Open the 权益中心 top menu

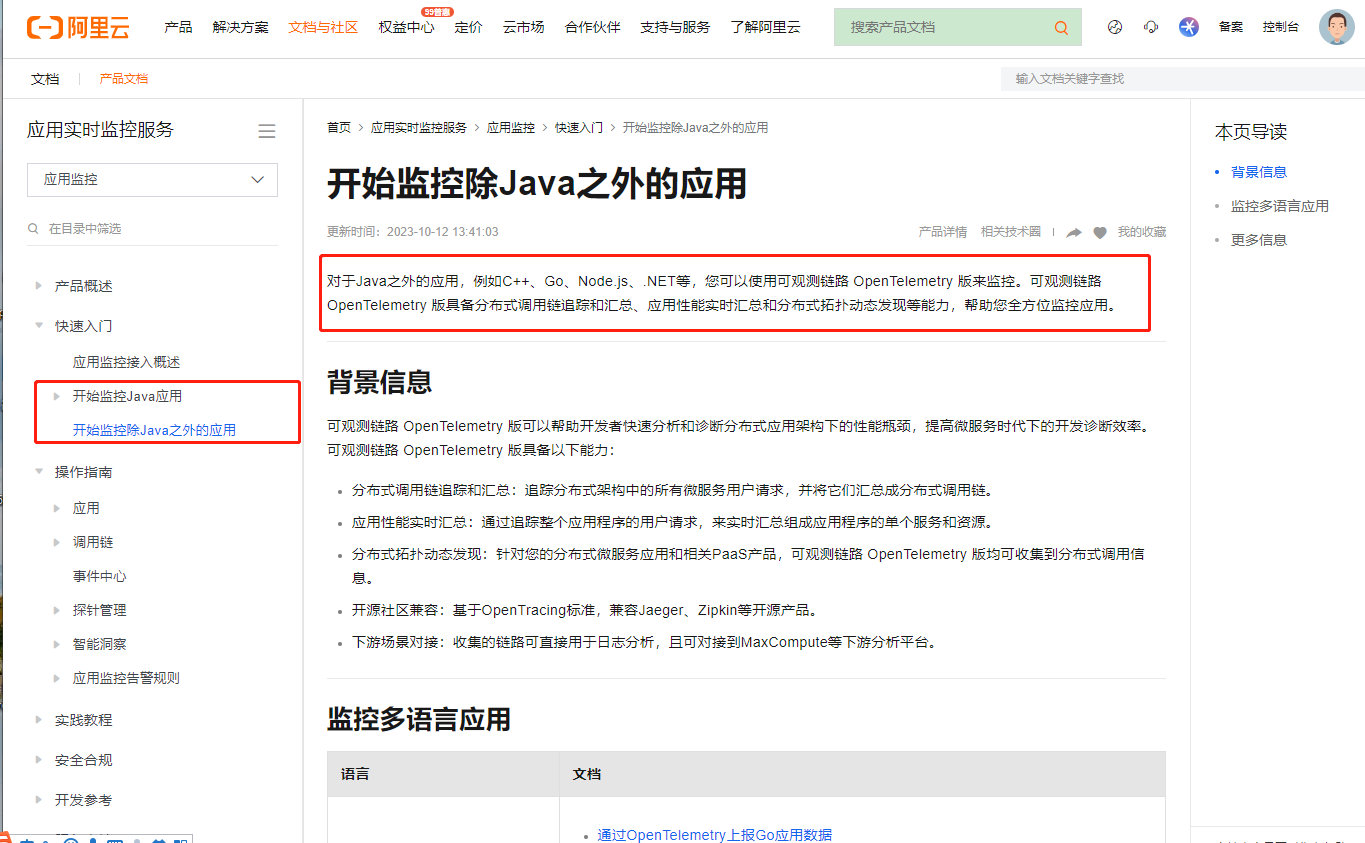coord(406,27)
